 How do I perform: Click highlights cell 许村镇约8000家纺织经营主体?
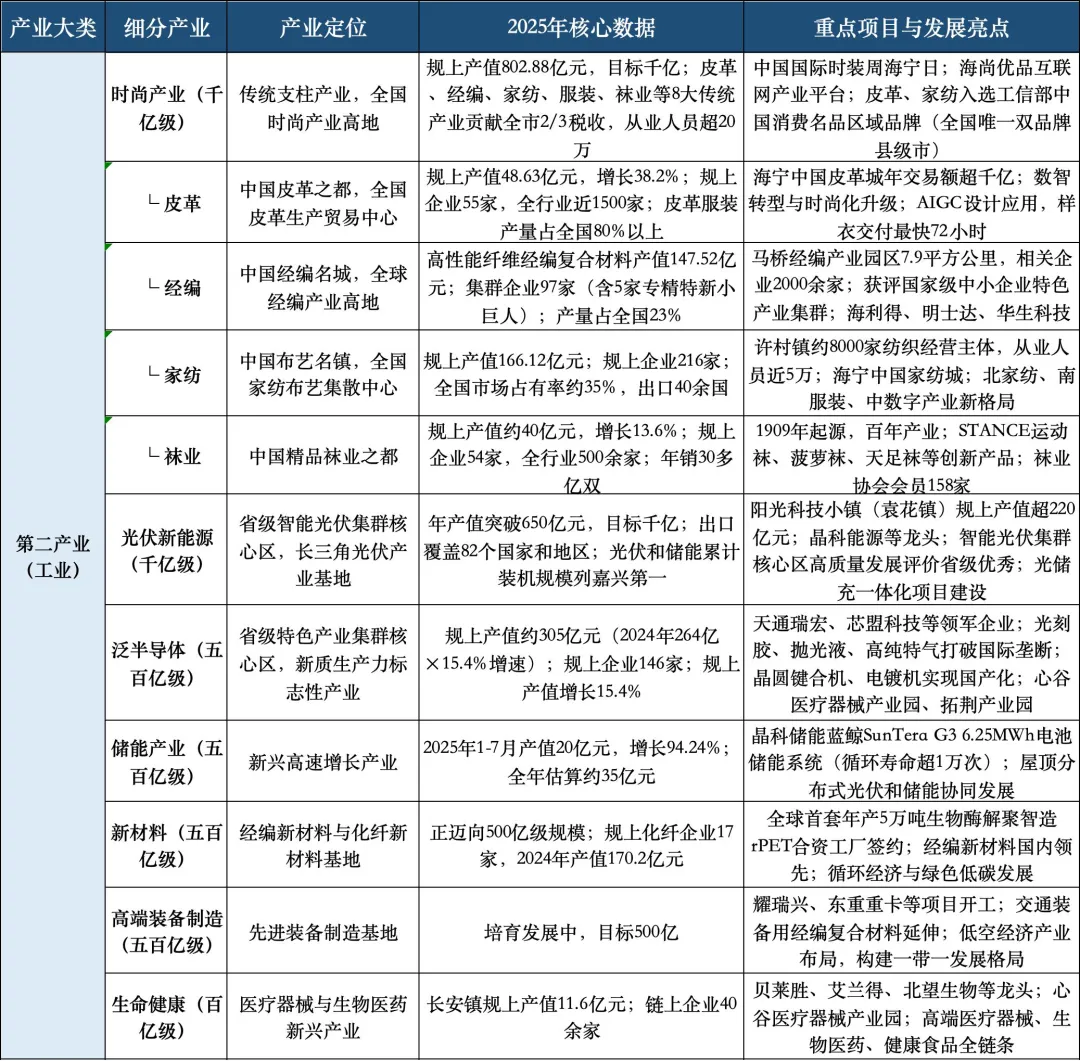coord(911,373)
